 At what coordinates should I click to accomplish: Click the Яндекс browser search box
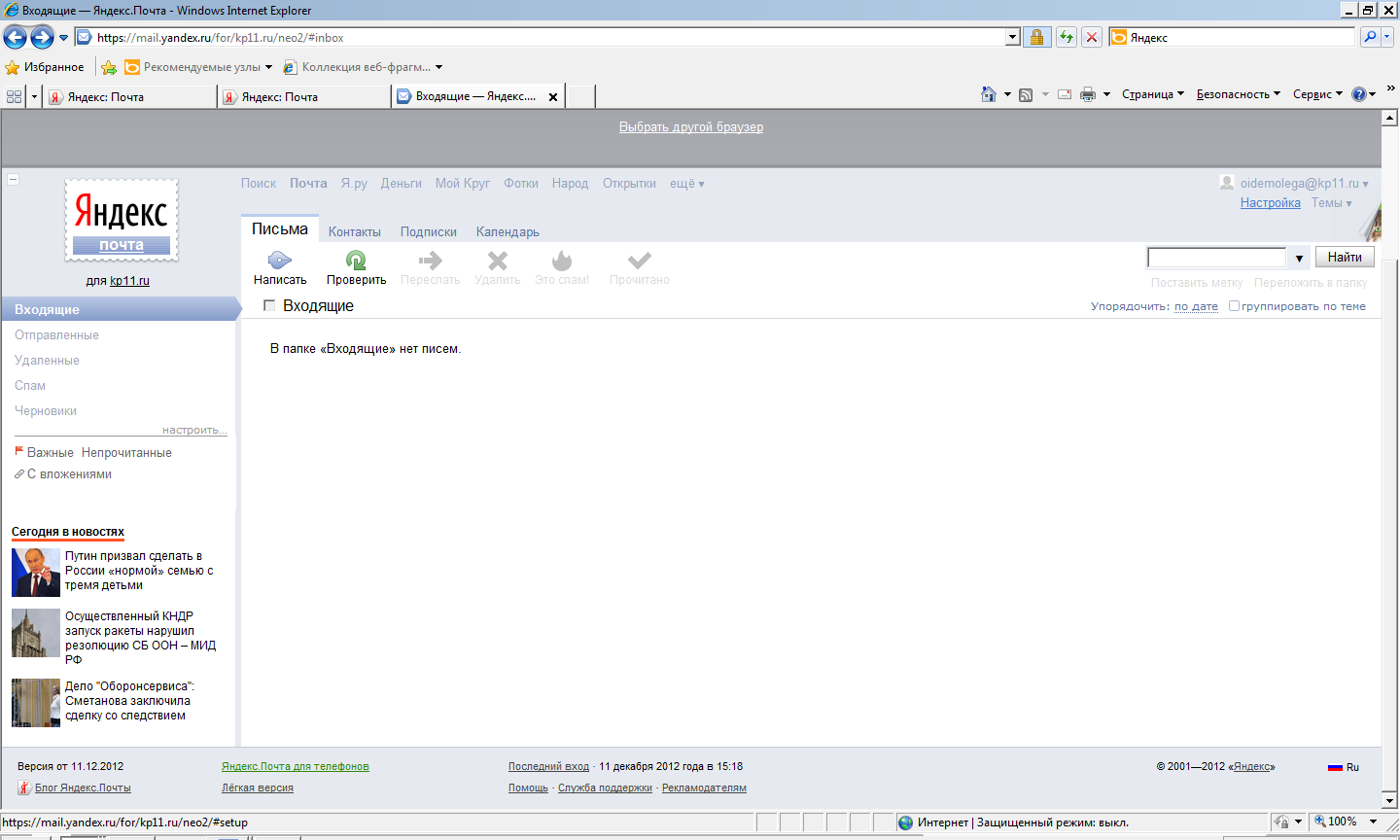[x=1233, y=37]
